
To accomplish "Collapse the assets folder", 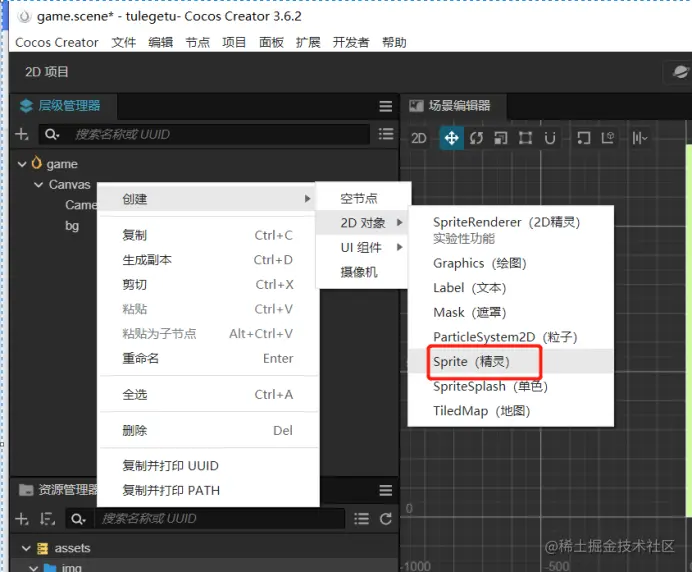I will tap(26, 549).
